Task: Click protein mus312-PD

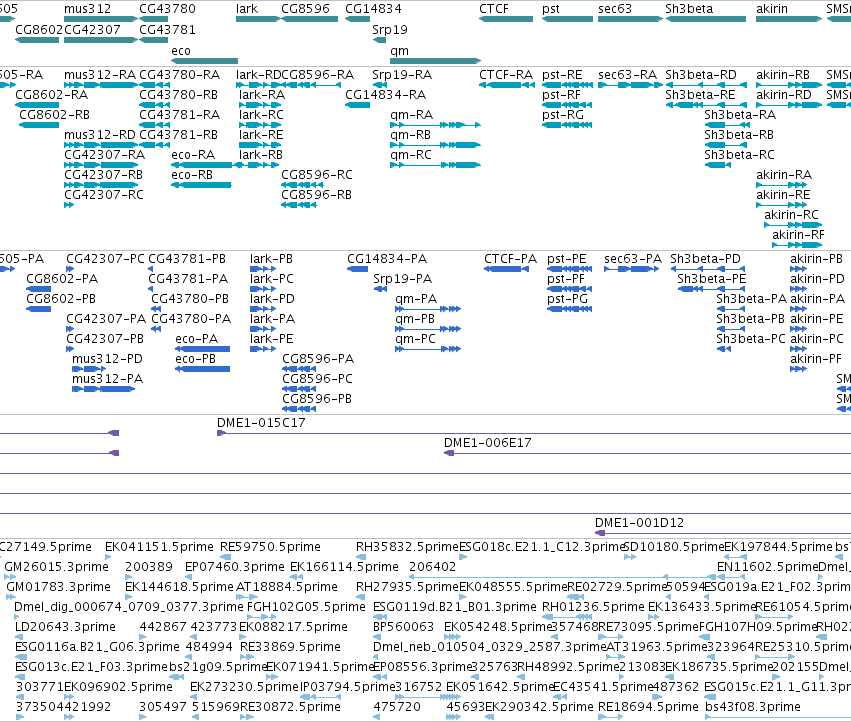Action: tap(107, 359)
